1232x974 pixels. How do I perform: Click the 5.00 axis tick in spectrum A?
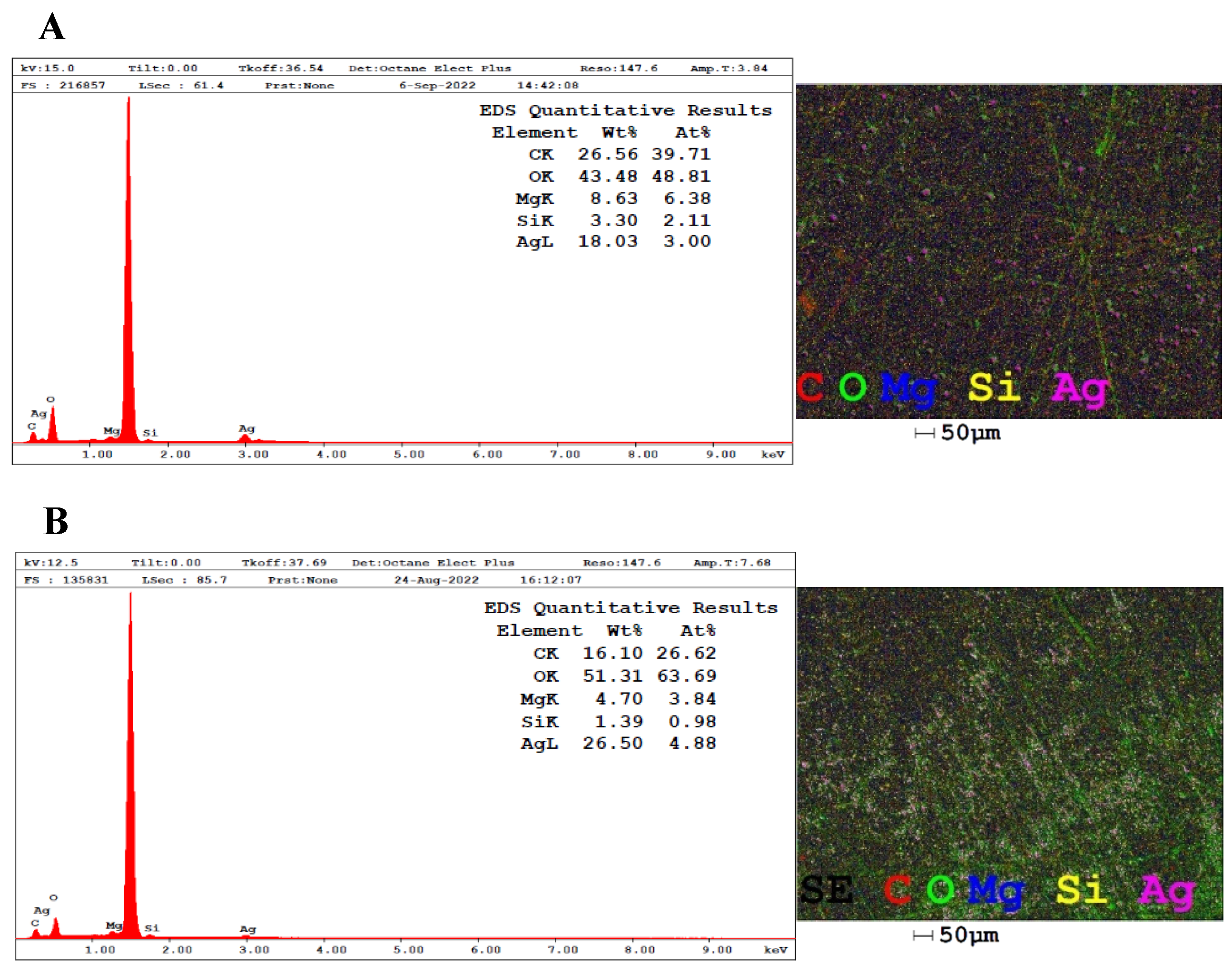409,455
